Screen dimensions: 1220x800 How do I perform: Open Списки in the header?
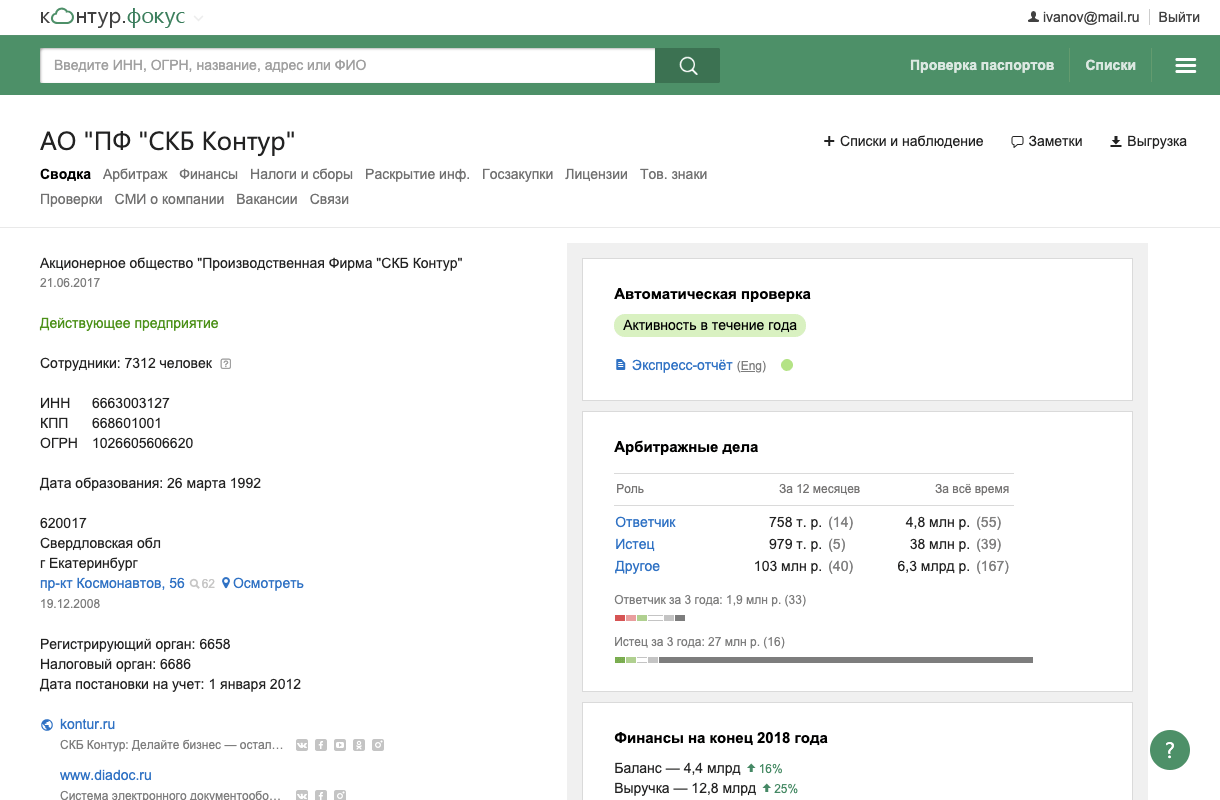click(x=1110, y=65)
